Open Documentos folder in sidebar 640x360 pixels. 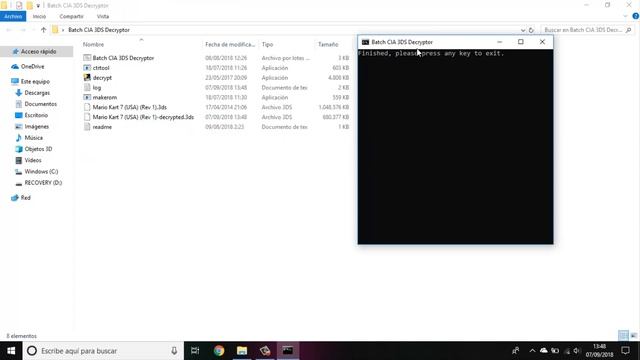40,104
